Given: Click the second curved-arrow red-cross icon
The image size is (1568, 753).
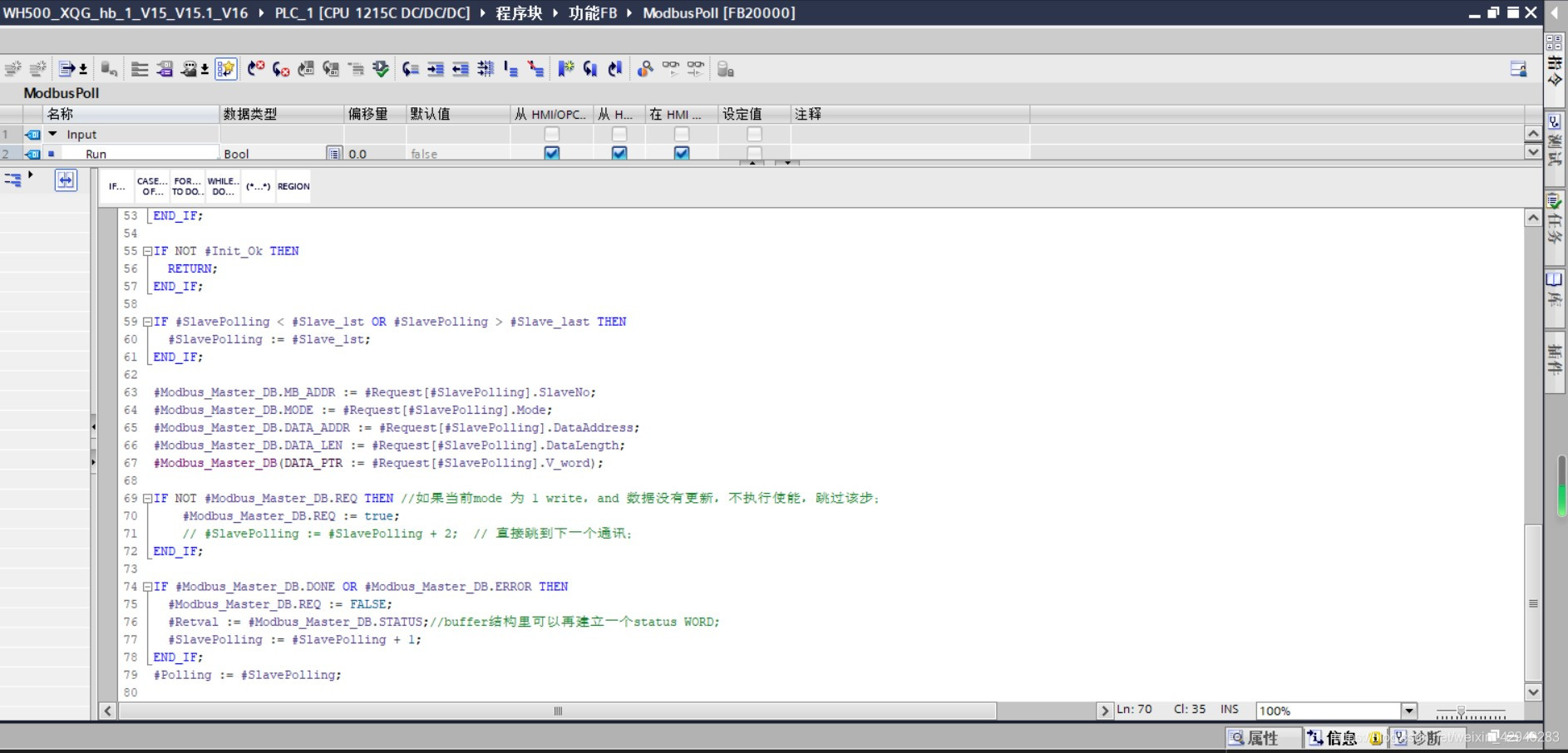Looking at the screenshot, I should (281, 69).
